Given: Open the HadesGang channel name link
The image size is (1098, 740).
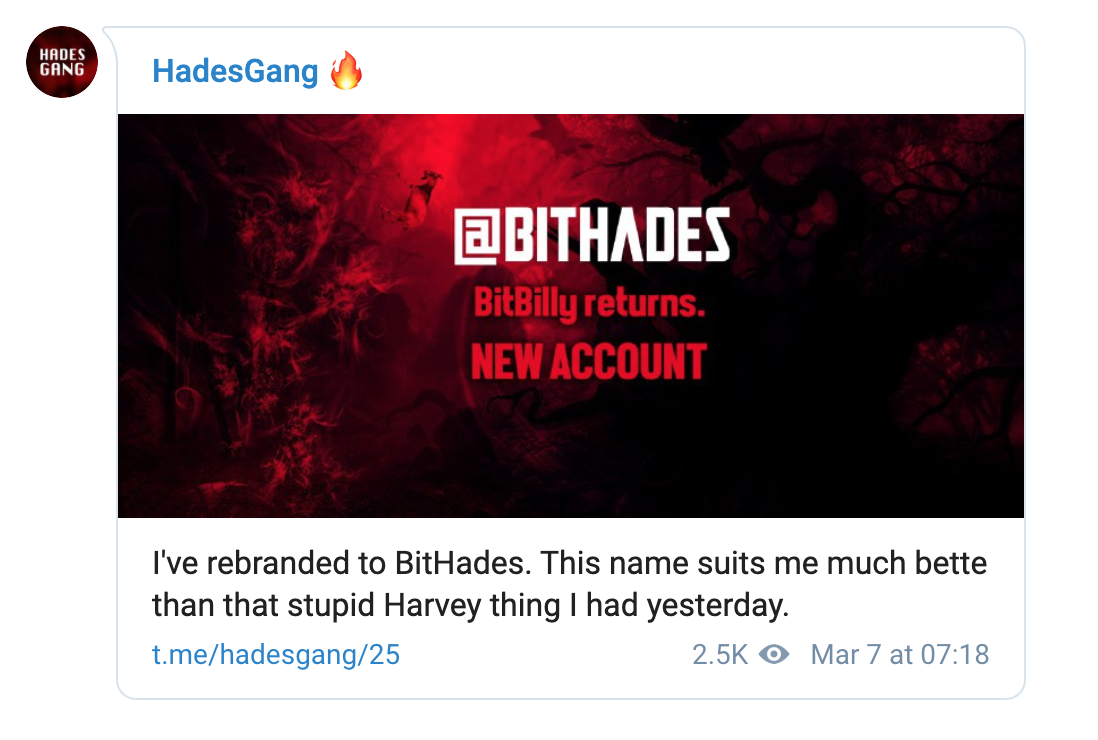Looking at the screenshot, I should 235,70.
